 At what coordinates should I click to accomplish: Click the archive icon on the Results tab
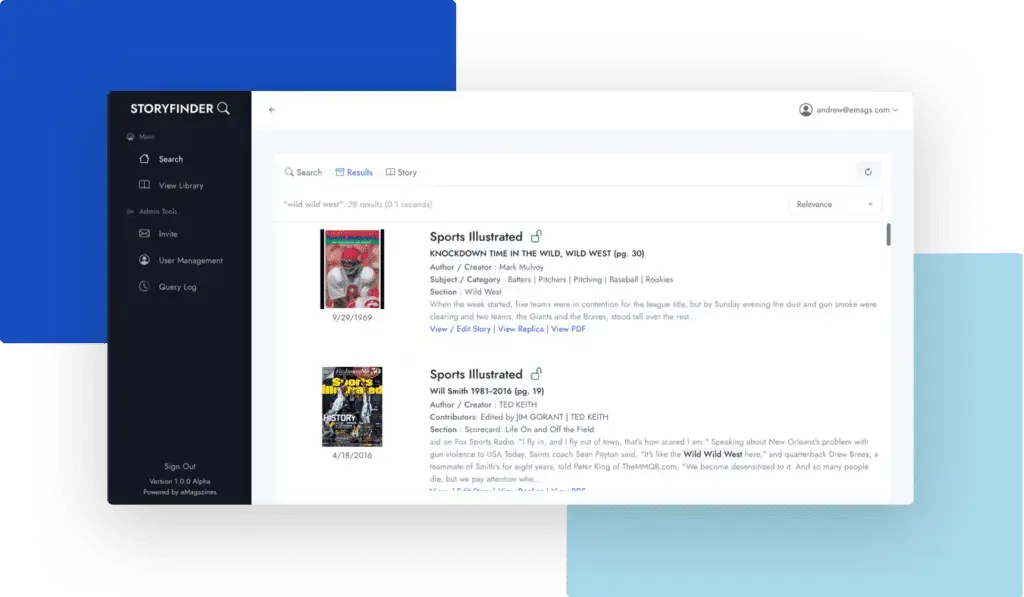tap(340, 172)
